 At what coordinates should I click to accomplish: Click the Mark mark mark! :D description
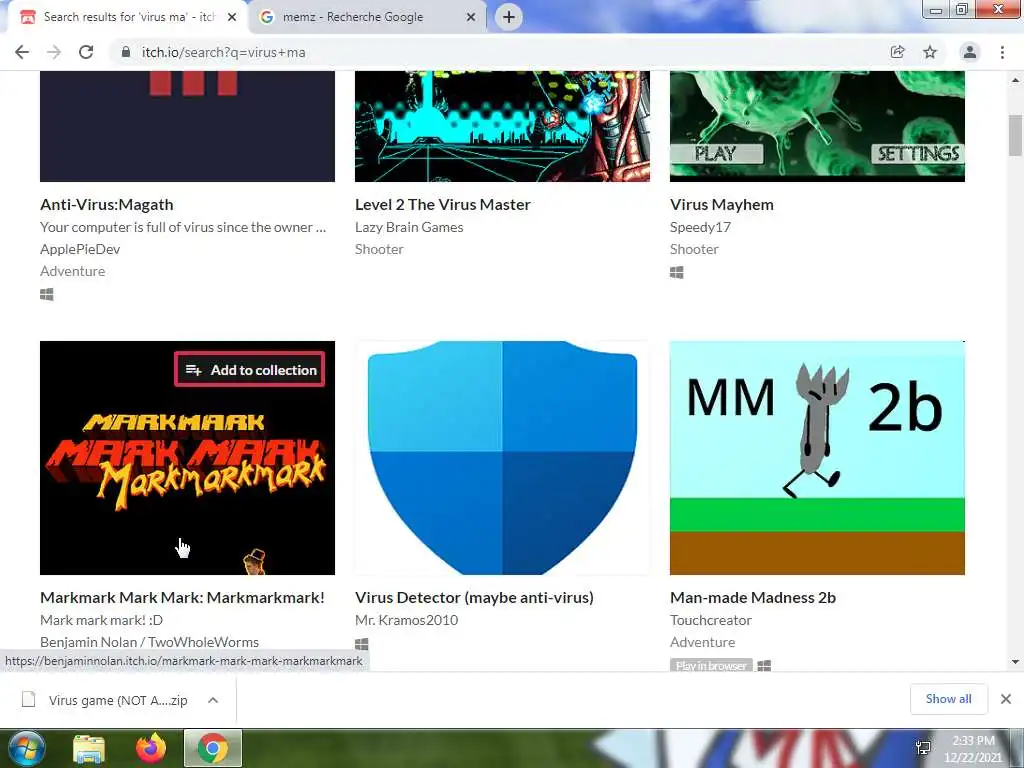pyautogui.click(x=101, y=620)
